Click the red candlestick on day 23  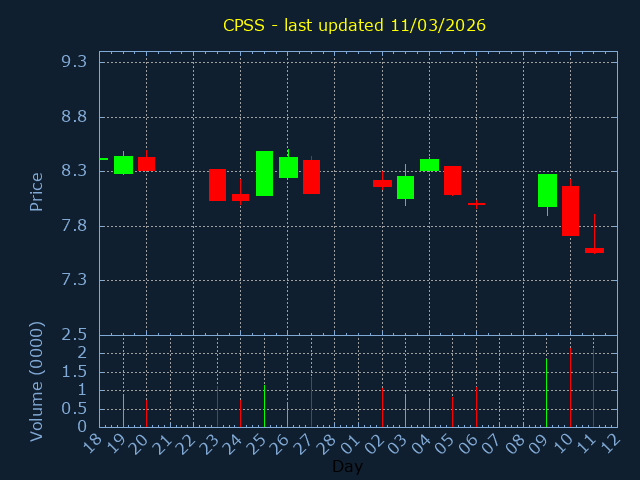point(217,185)
